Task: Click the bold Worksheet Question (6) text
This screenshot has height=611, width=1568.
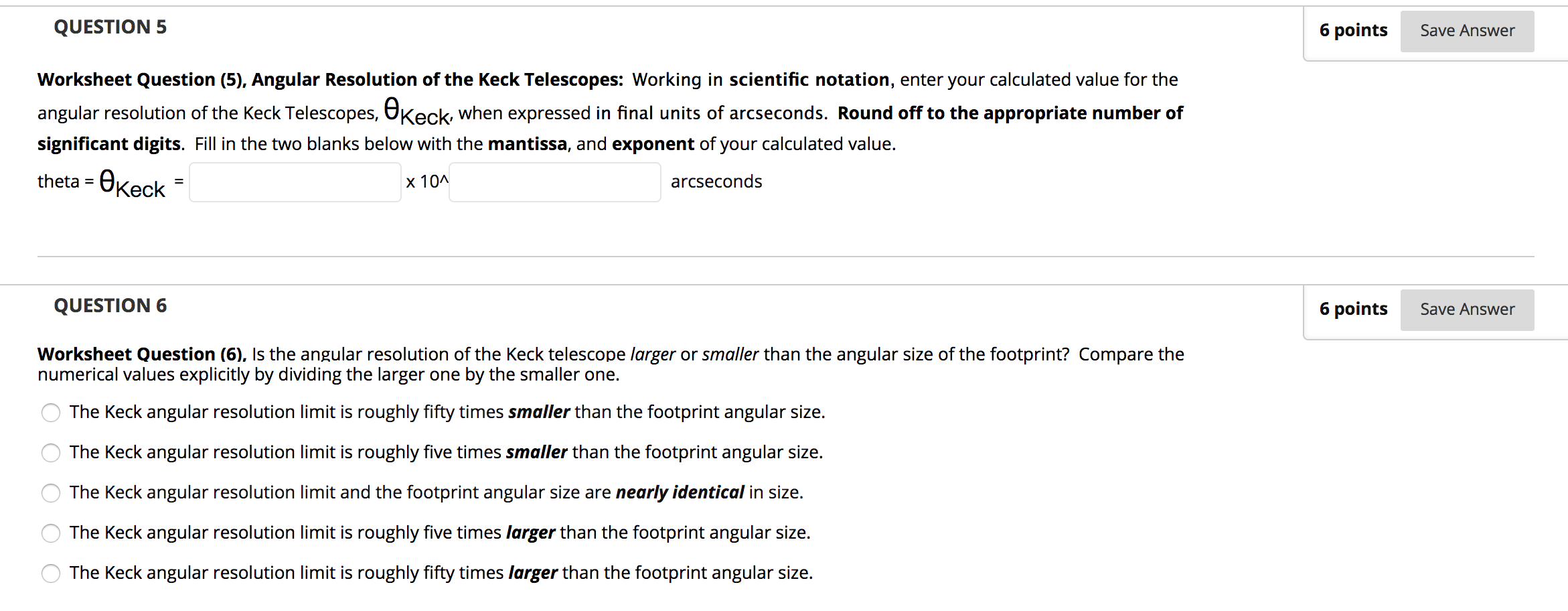Action: coord(142,354)
